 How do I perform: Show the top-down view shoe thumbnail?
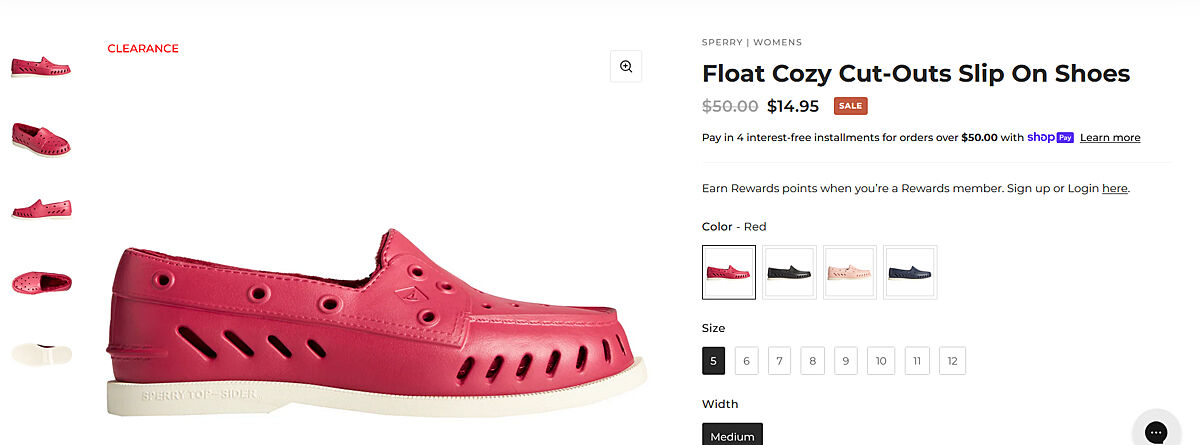point(41,282)
